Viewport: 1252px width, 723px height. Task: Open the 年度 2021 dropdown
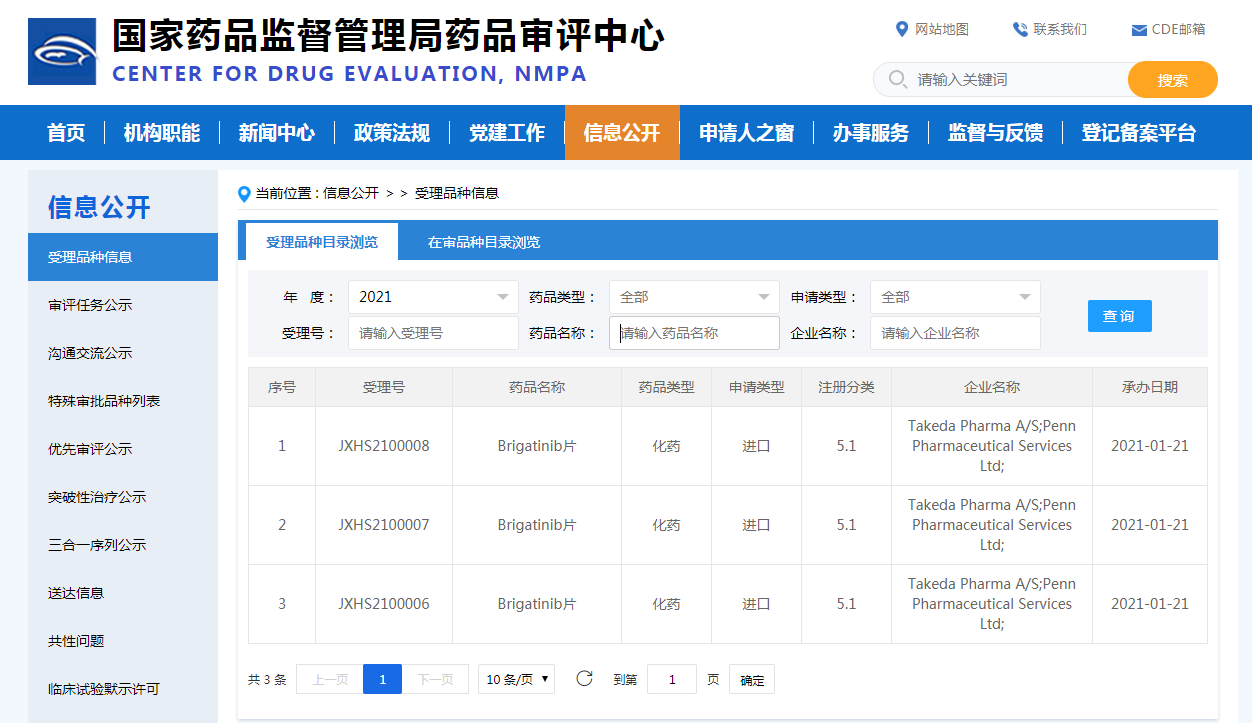[433, 297]
